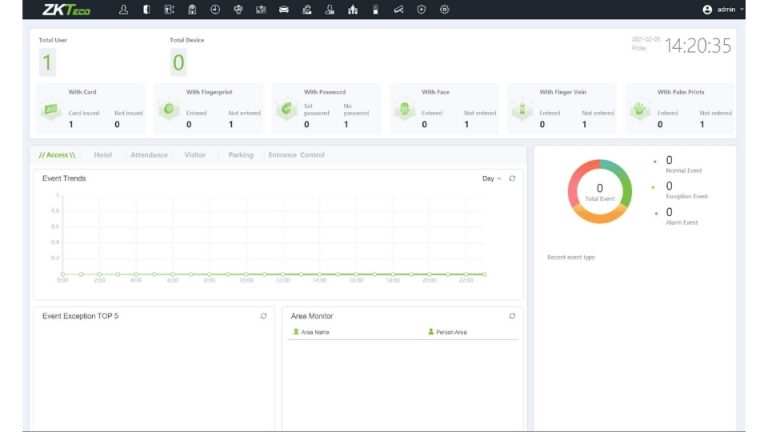Viewport: 768px width, 432px height.
Task: Open the Day period dropdown
Action: click(491, 178)
